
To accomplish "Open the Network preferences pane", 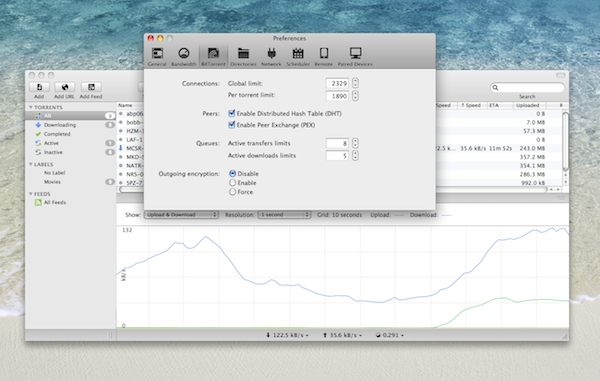I will 271,56.
